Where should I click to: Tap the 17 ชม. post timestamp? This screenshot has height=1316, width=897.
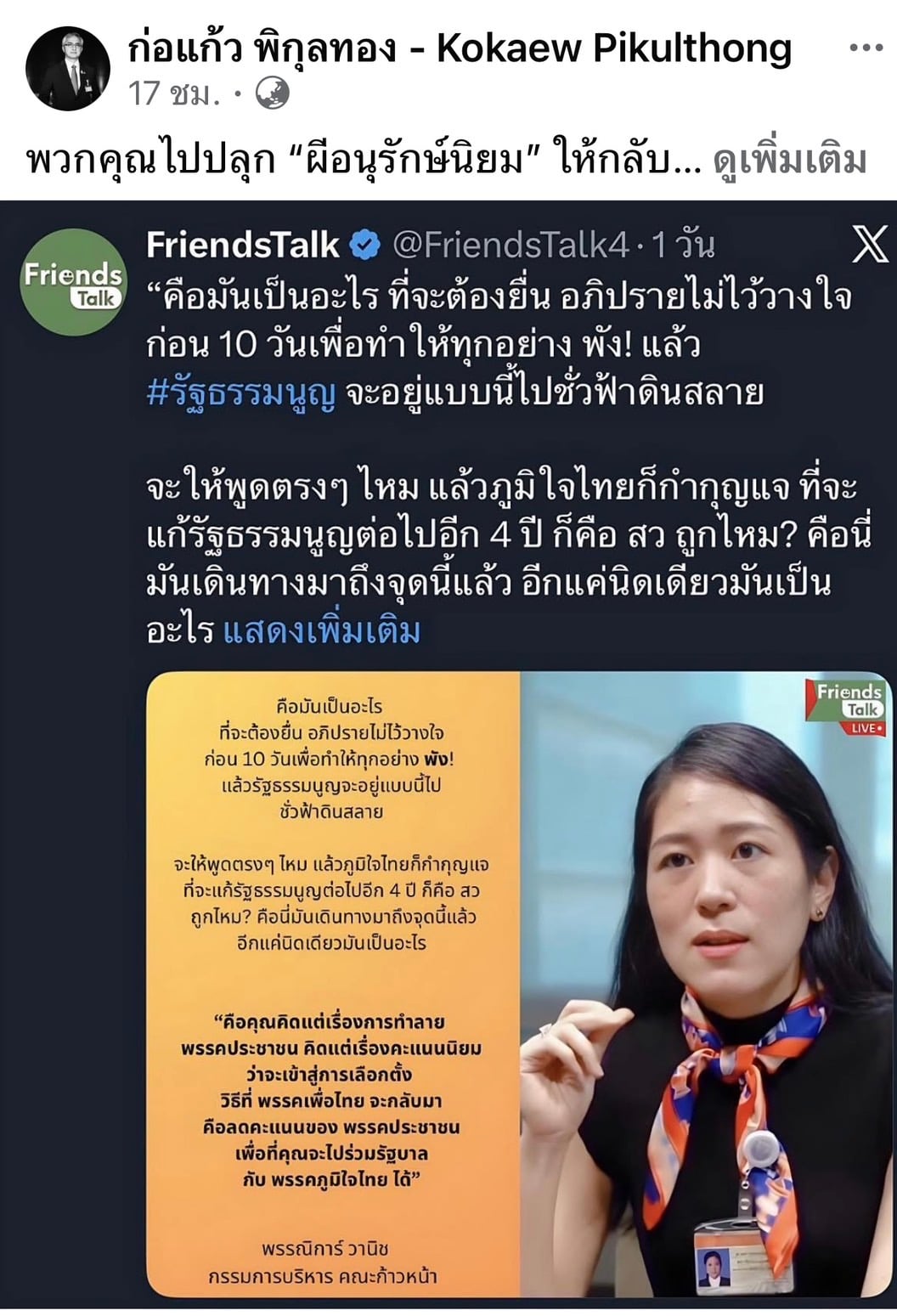tap(174, 93)
